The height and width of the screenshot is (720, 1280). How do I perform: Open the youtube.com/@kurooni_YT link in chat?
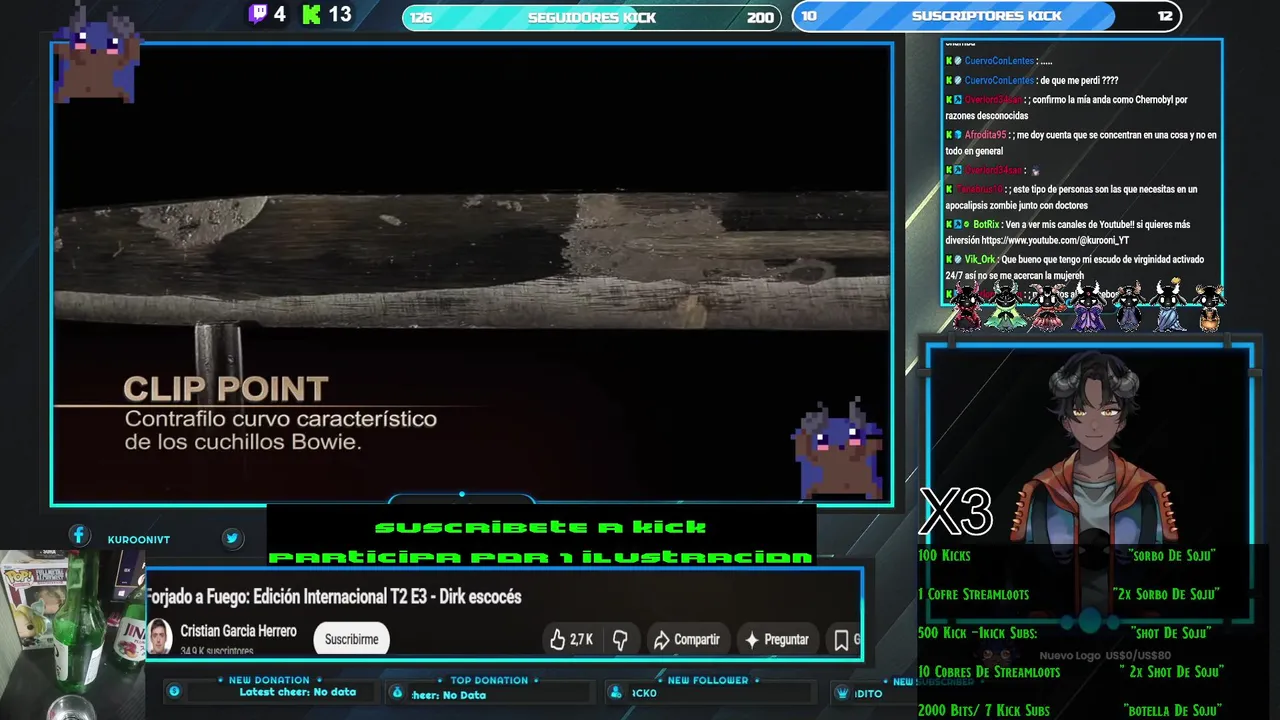pos(1054,240)
